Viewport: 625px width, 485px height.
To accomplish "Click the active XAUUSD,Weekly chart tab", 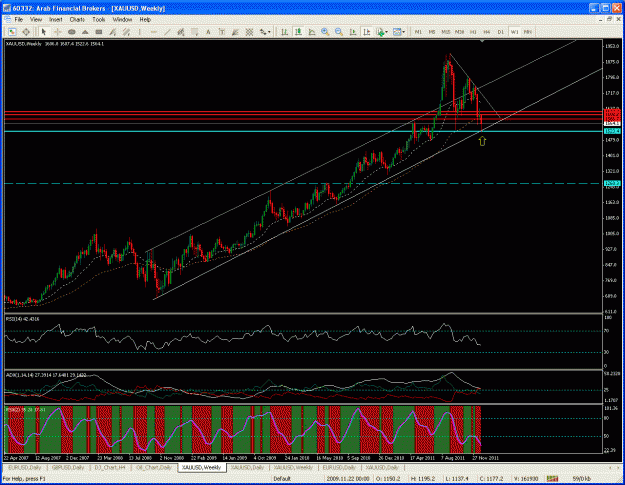I will (x=201, y=467).
